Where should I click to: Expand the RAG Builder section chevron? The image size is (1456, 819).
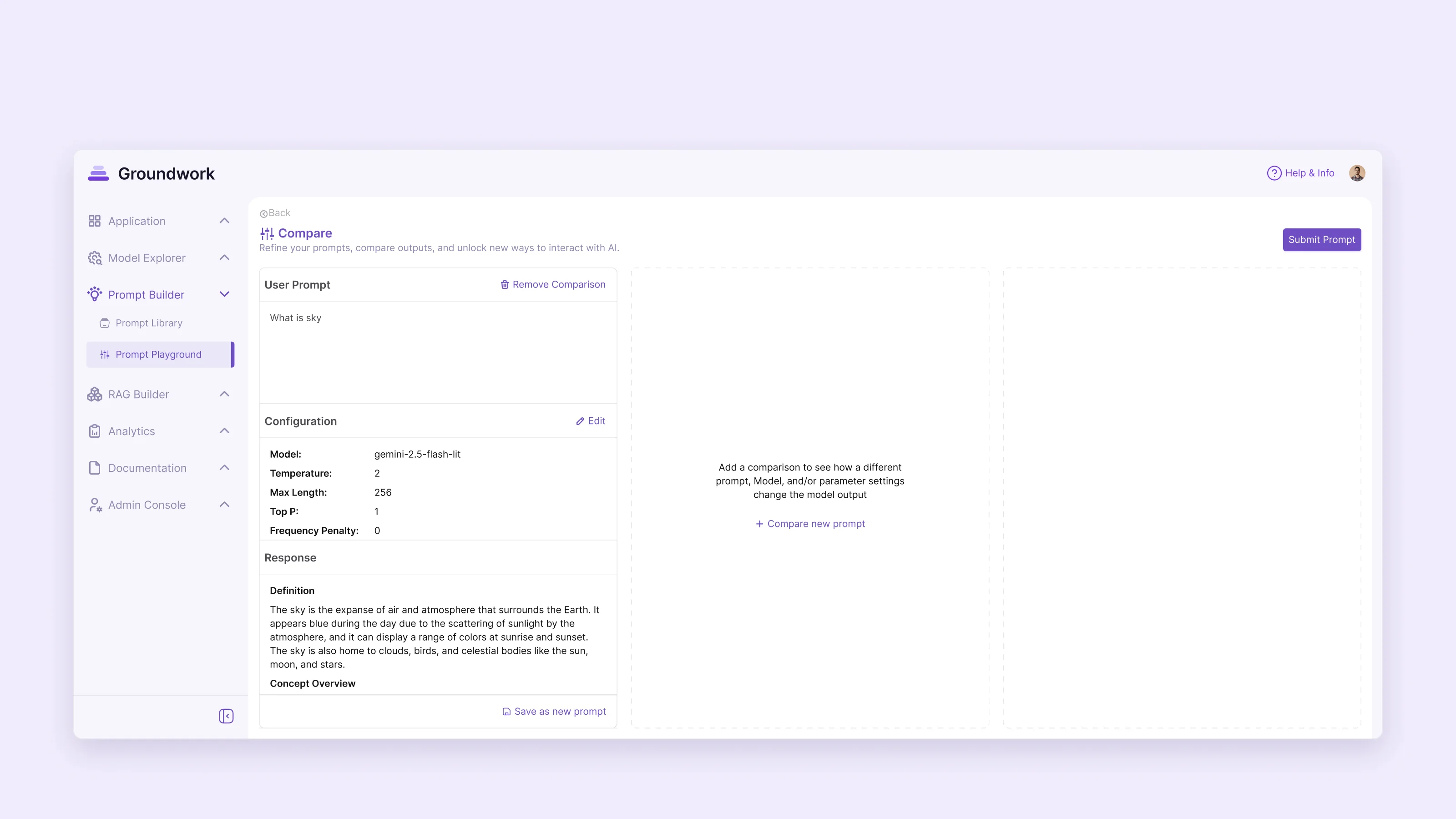tap(224, 394)
